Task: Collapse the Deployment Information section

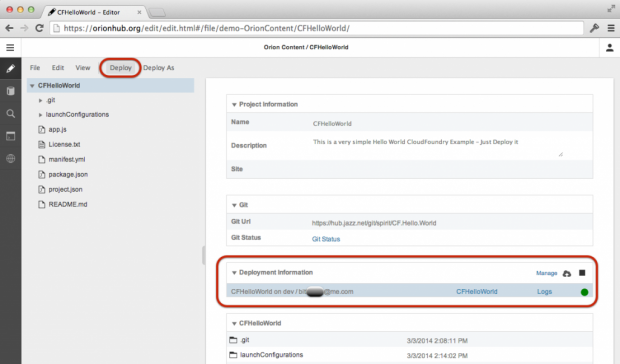Action: [x=234, y=273]
